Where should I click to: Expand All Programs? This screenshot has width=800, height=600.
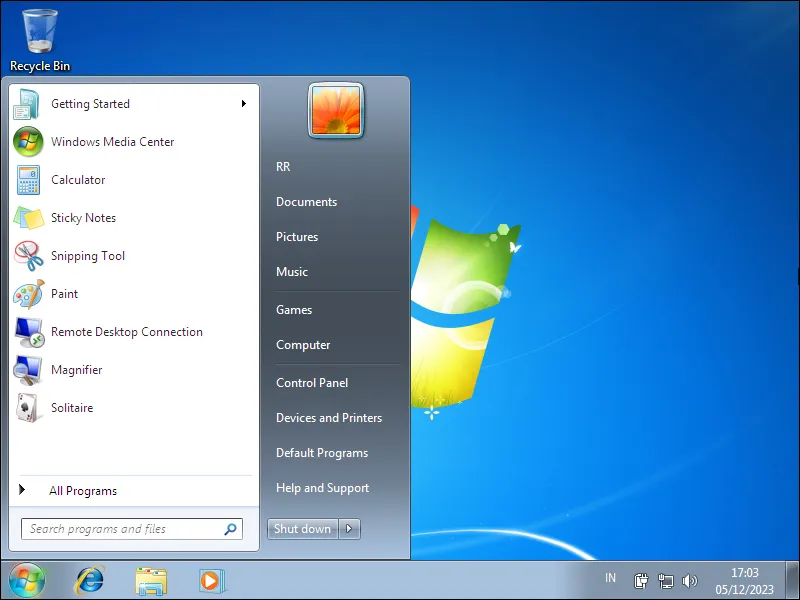click(83, 490)
